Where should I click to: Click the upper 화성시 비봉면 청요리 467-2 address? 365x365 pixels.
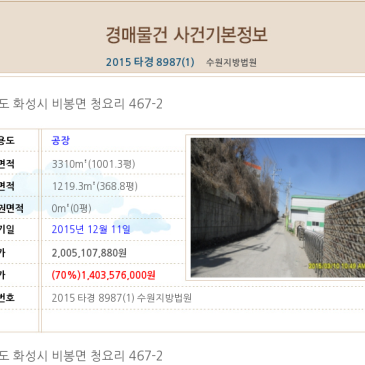click(81, 104)
